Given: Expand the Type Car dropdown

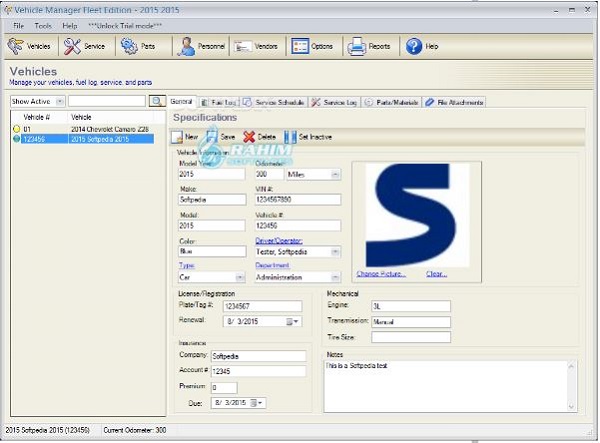Looking at the screenshot, I should (240, 277).
